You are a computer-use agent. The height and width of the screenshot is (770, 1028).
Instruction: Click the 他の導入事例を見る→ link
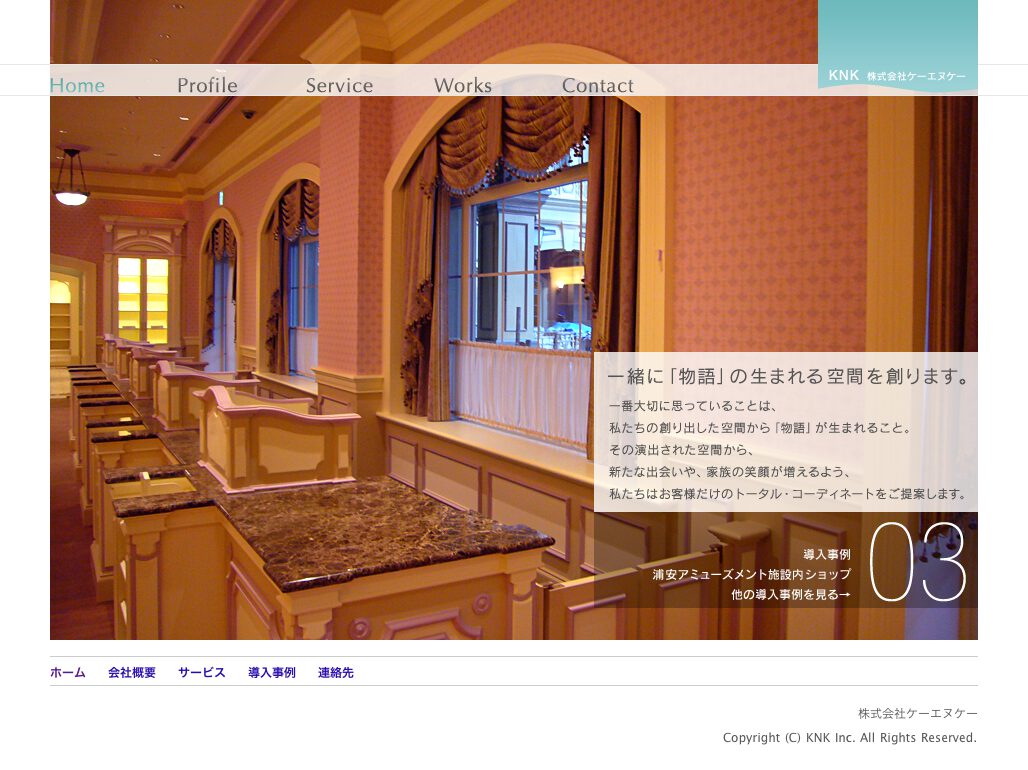pyautogui.click(x=790, y=595)
